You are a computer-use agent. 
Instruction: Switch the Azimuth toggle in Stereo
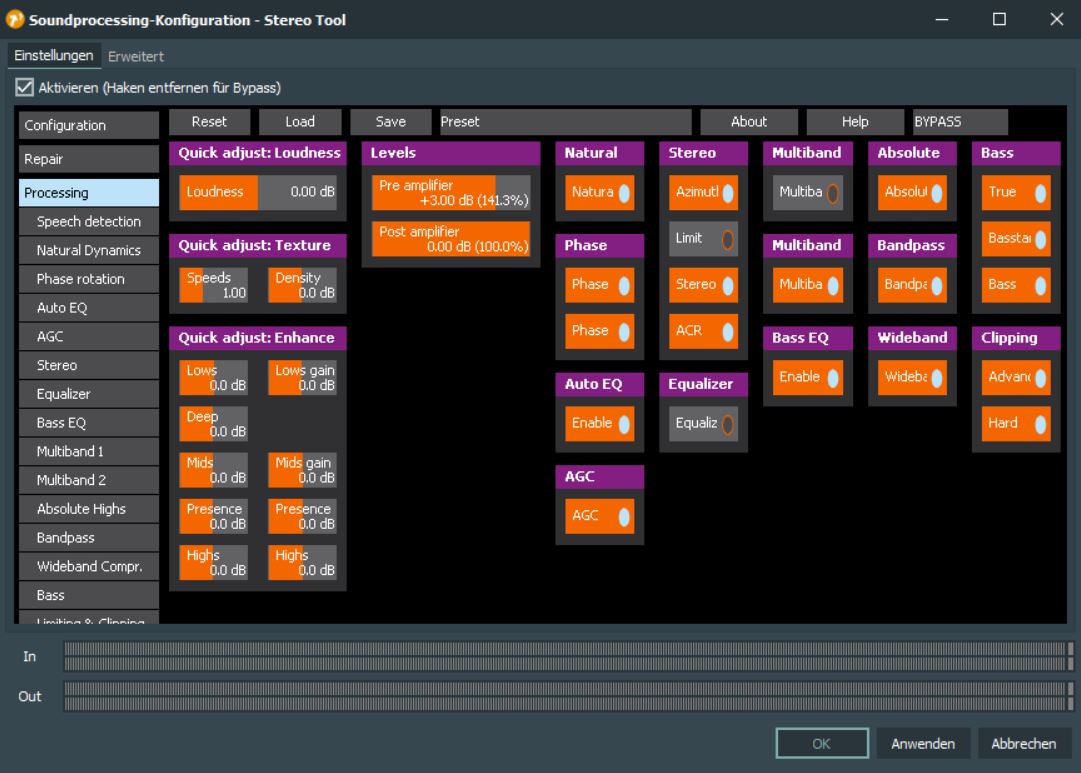(x=704, y=192)
